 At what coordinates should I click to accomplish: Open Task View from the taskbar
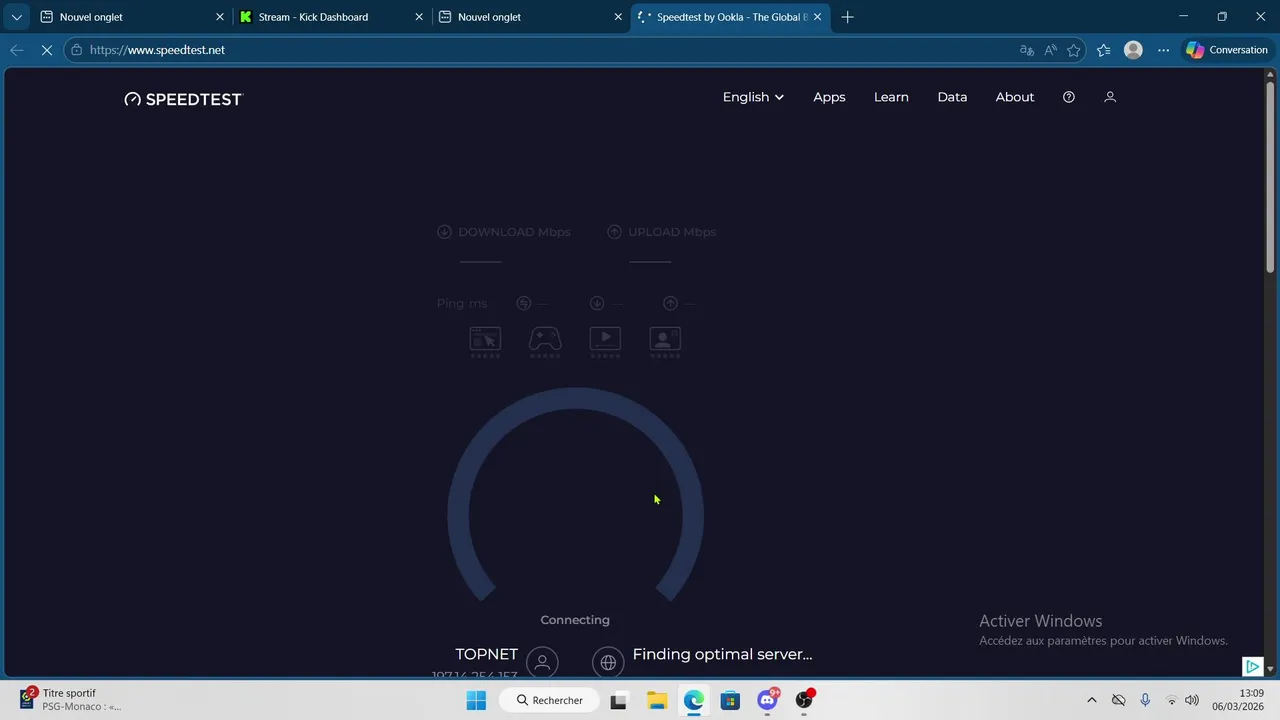[619, 700]
